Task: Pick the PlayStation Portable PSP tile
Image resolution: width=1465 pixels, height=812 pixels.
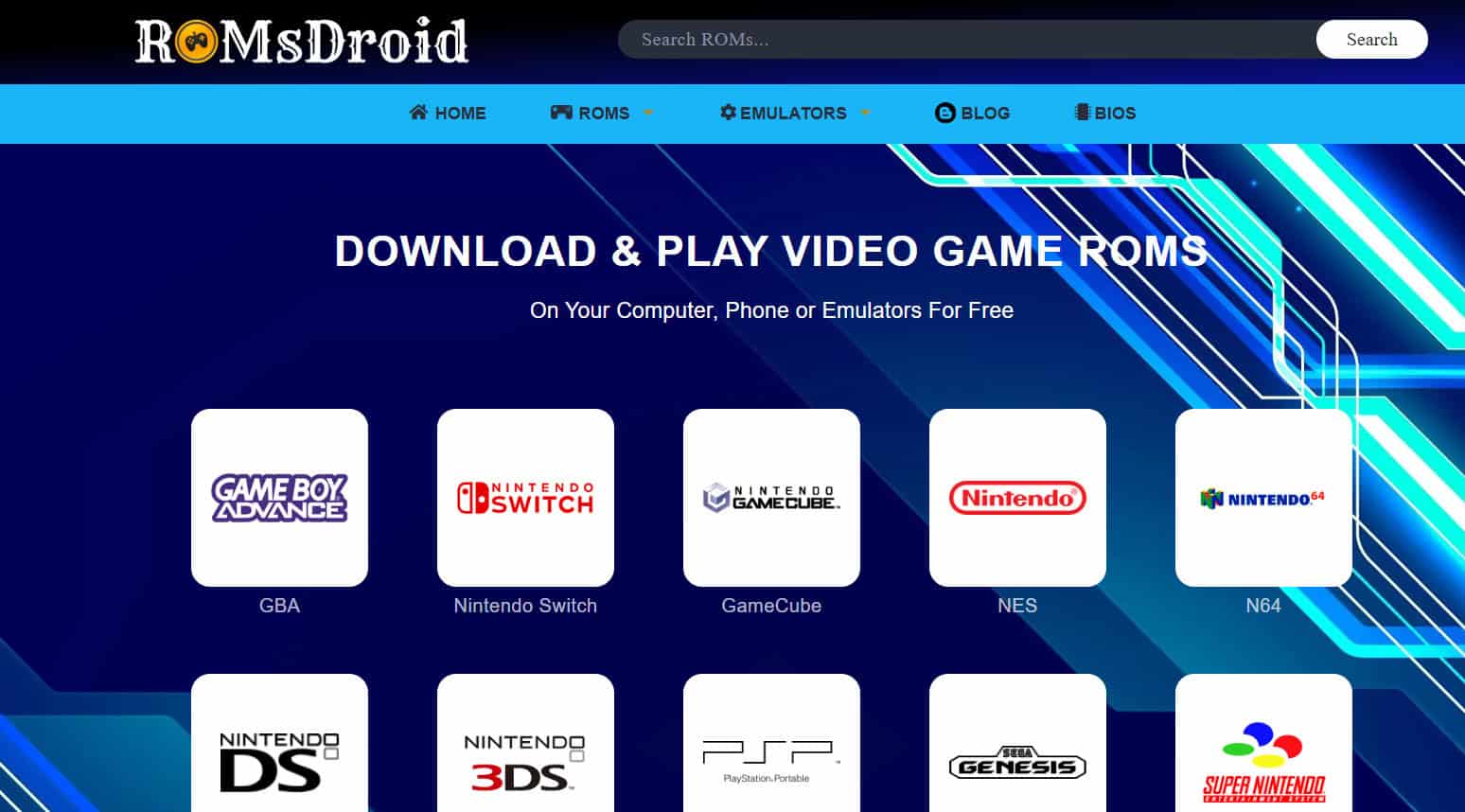Action: pyautogui.click(x=771, y=748)
